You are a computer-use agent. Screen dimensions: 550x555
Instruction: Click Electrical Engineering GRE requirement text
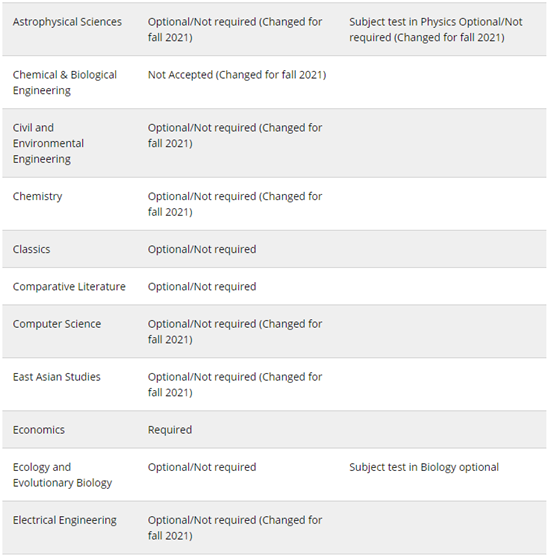[235, 528]
